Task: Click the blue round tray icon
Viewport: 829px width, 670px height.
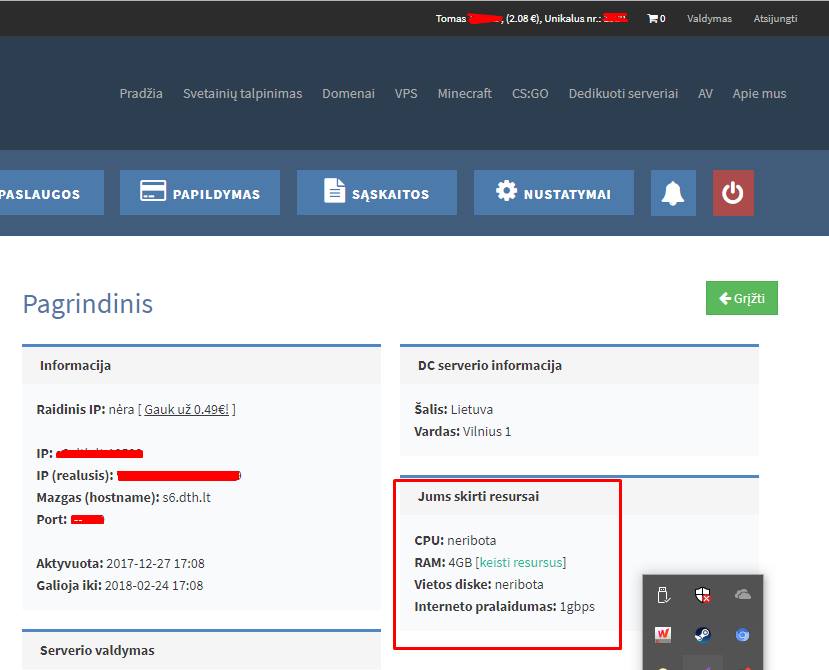Action: [x=742, y=634]
